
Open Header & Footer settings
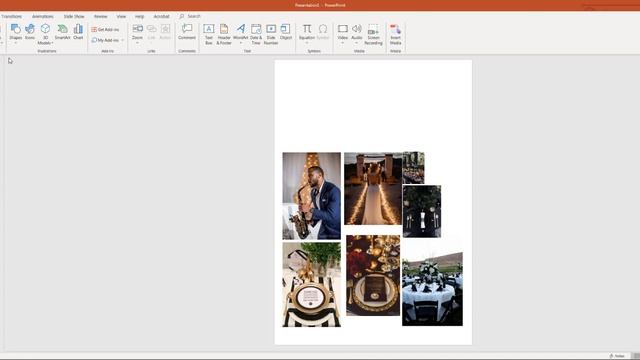tap(224, 34)
